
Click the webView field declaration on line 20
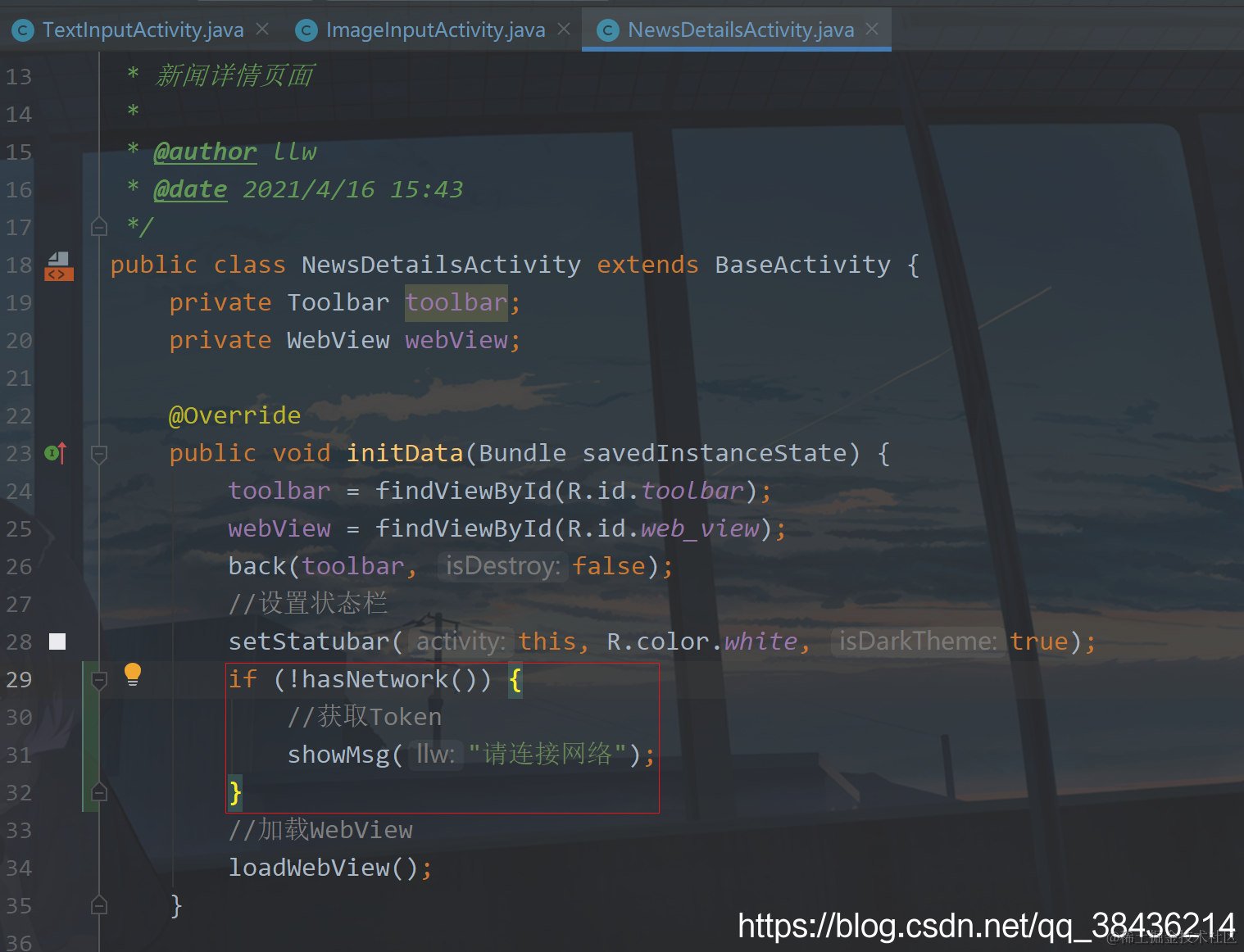click(x=456, y=340)
